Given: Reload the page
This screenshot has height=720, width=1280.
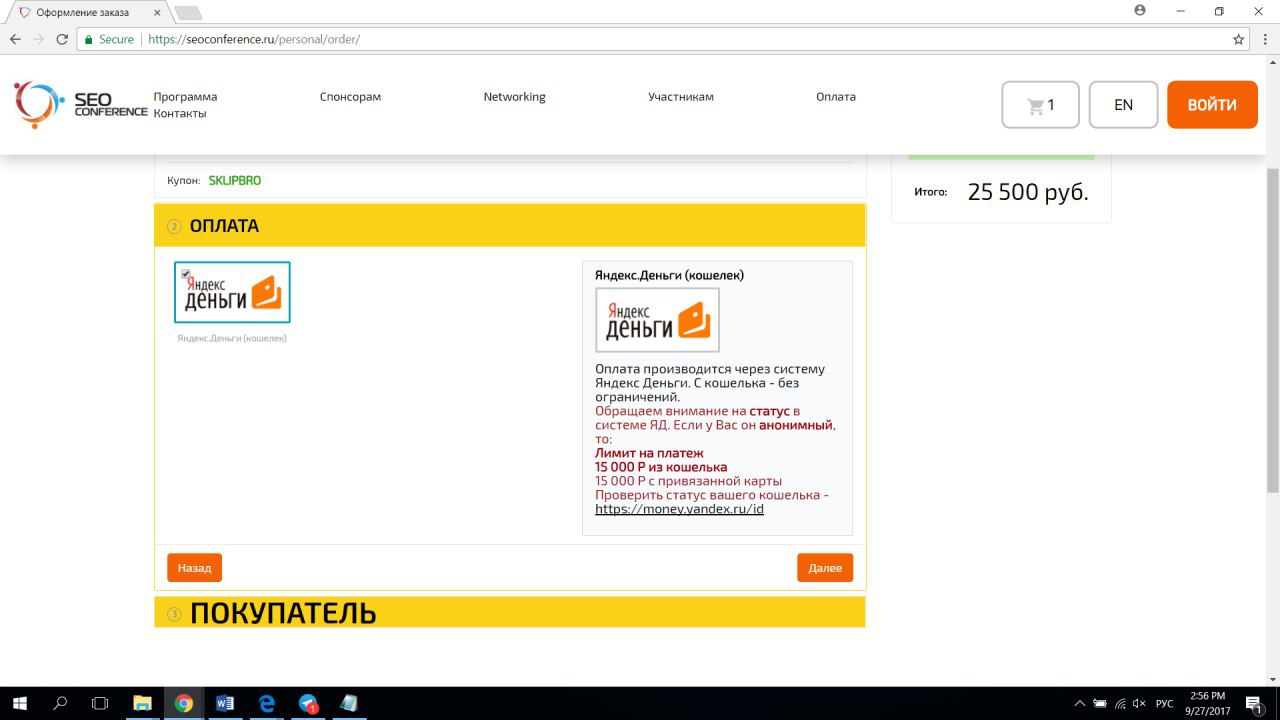Looking at the screenshot, I should pyautogui.click(x=62, y=39).
